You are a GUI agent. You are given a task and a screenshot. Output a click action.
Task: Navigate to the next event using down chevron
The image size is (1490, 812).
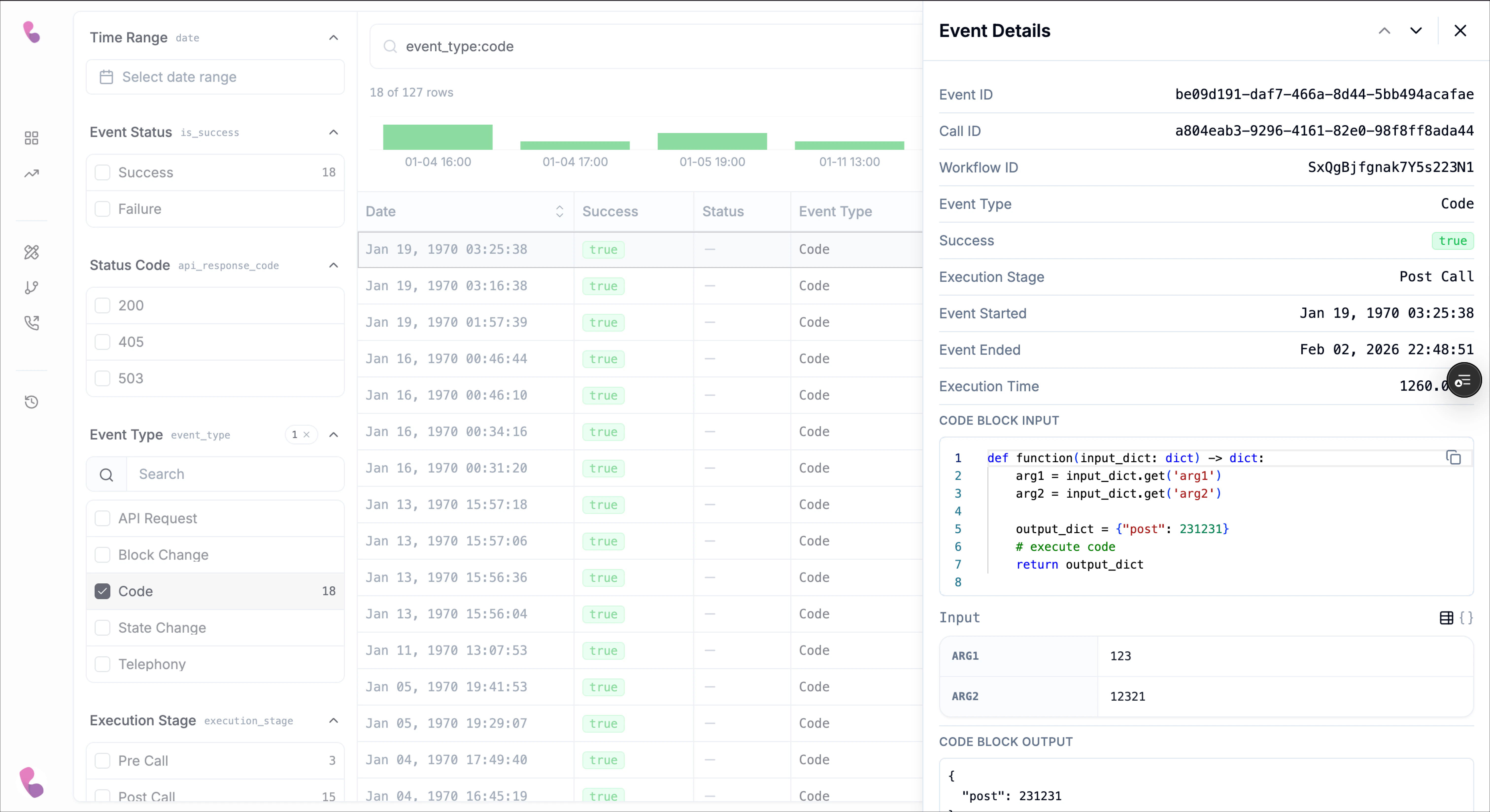coord(1415,31)
